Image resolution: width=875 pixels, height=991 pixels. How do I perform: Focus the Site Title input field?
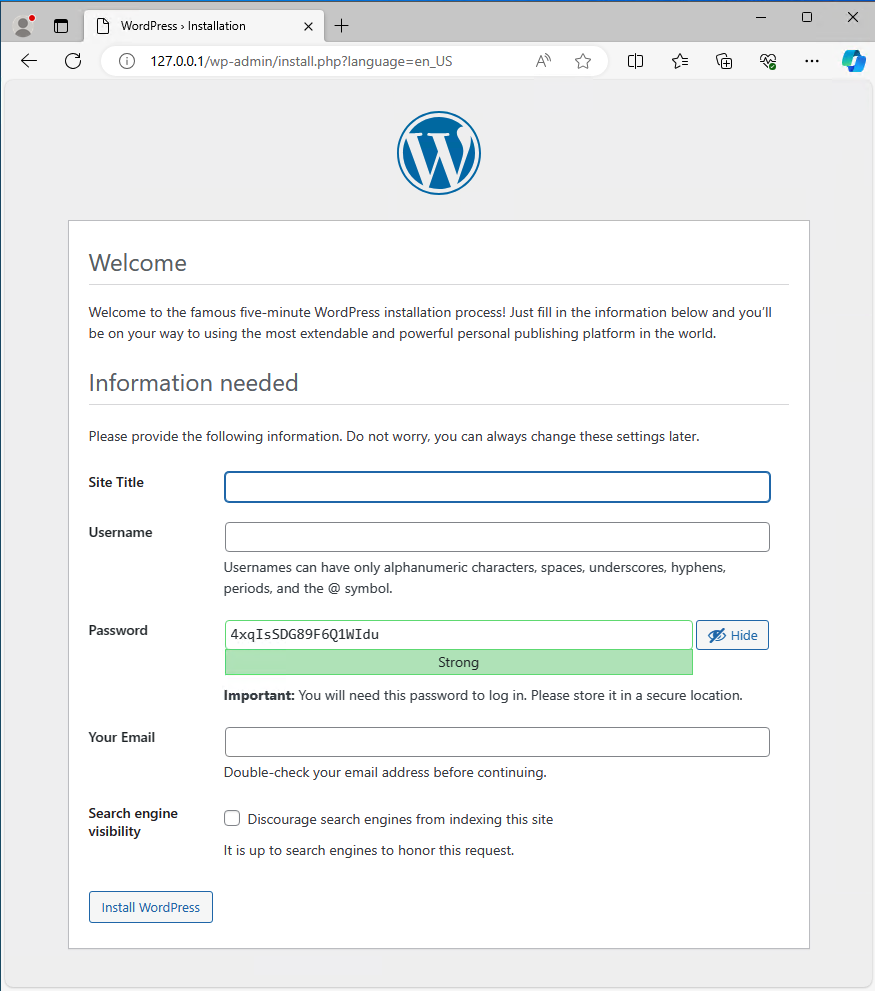pyautogui.click(x=497, y=487)
